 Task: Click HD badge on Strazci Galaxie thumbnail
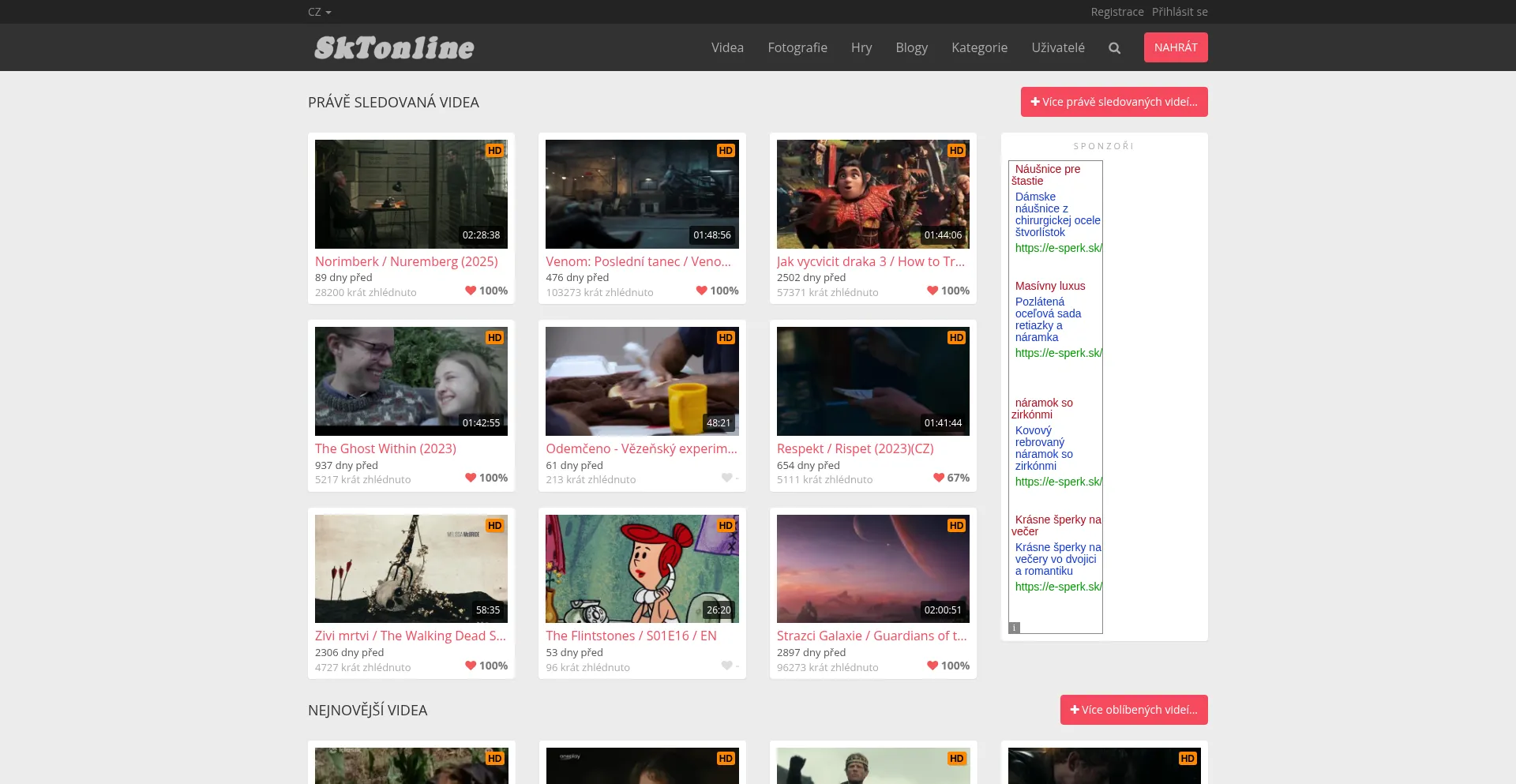957,526
